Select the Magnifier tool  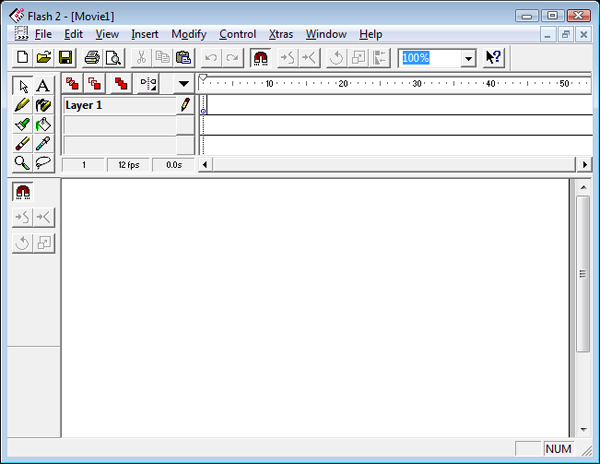[x=23, y=163]
